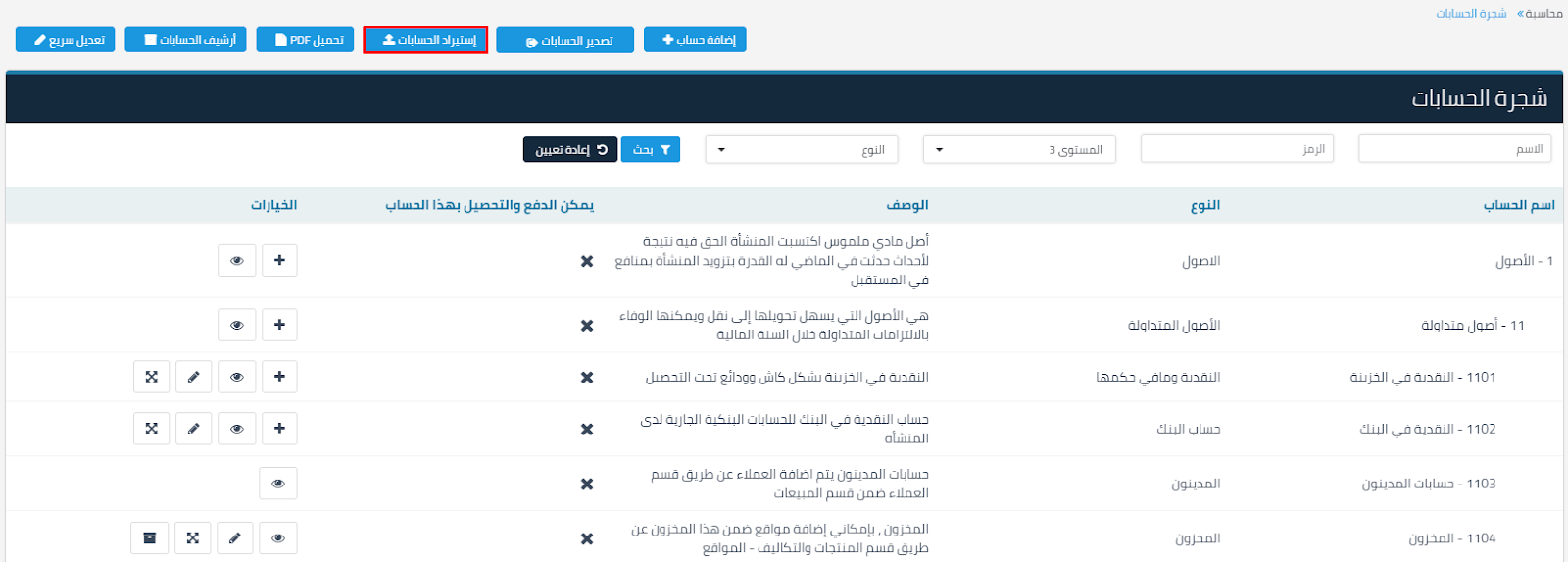This screenshot has width=1568, height=562.
Task: Open eye icon for 1104 المخزون
Action: pyautogui.click(x=278, y=537)
